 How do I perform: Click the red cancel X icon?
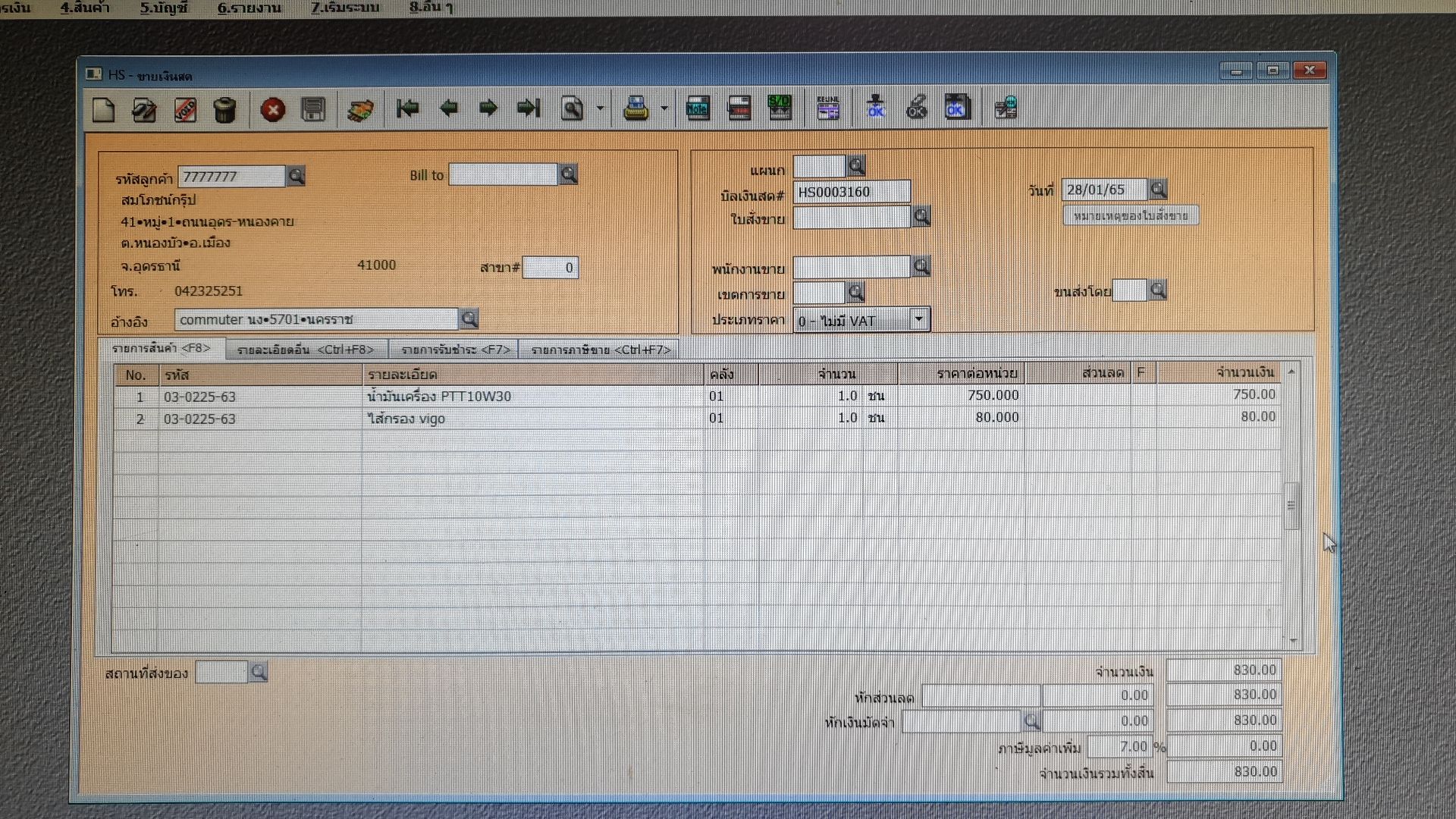tap(273, 110)
